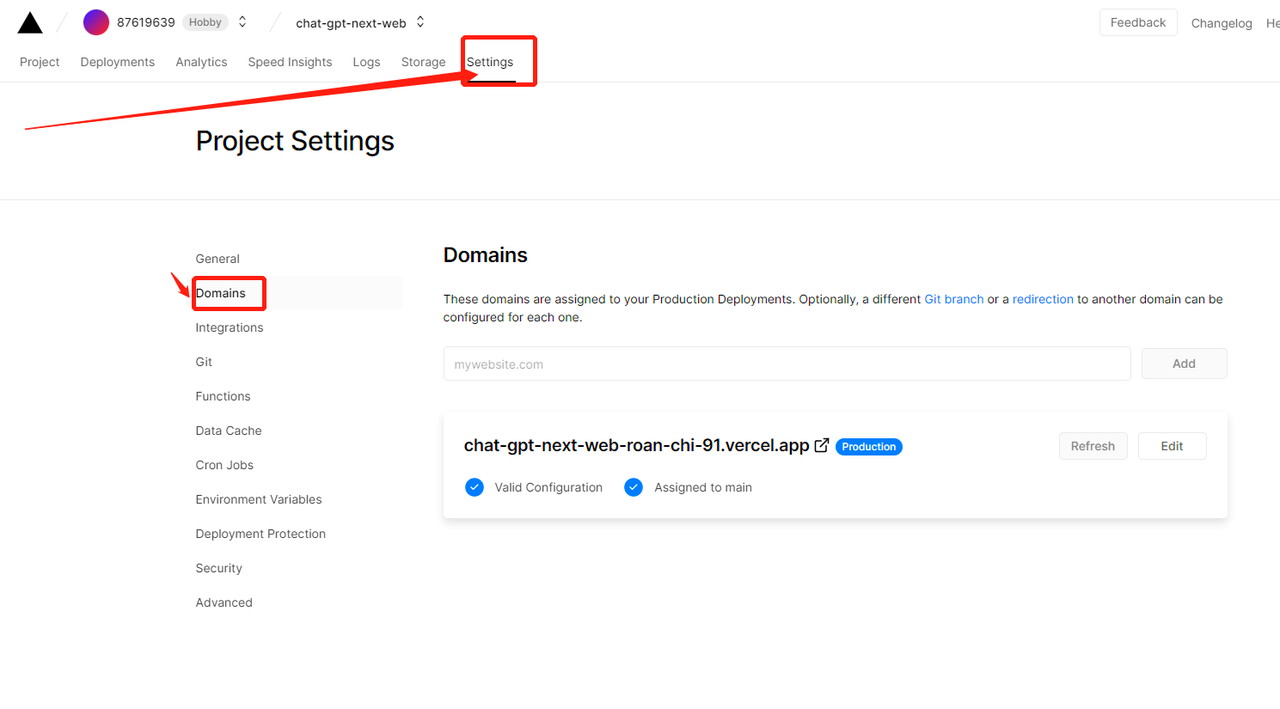Expand the chat-gpt-next-web project switcher
This screenshot has width=1280, height=709.
coord(420,22)
